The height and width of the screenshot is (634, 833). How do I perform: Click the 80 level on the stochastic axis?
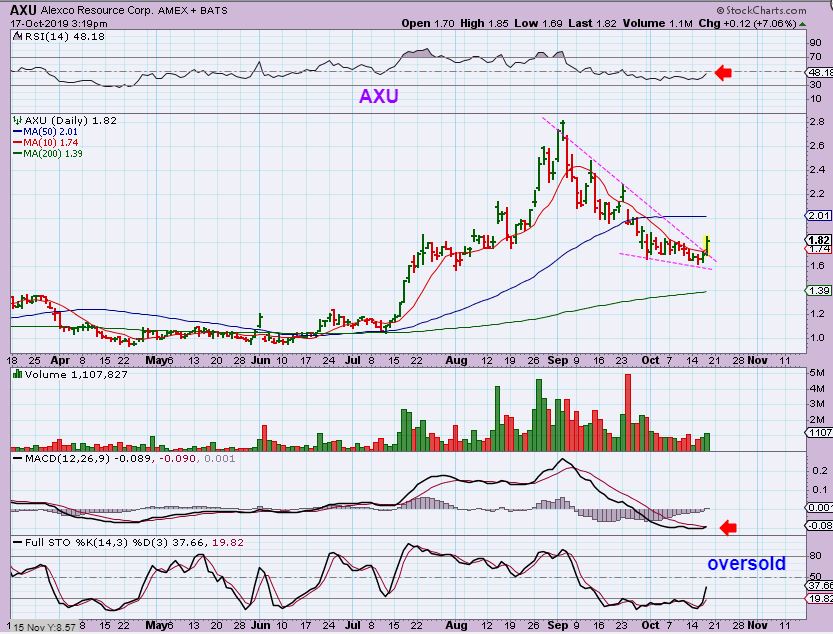[815, 556]
